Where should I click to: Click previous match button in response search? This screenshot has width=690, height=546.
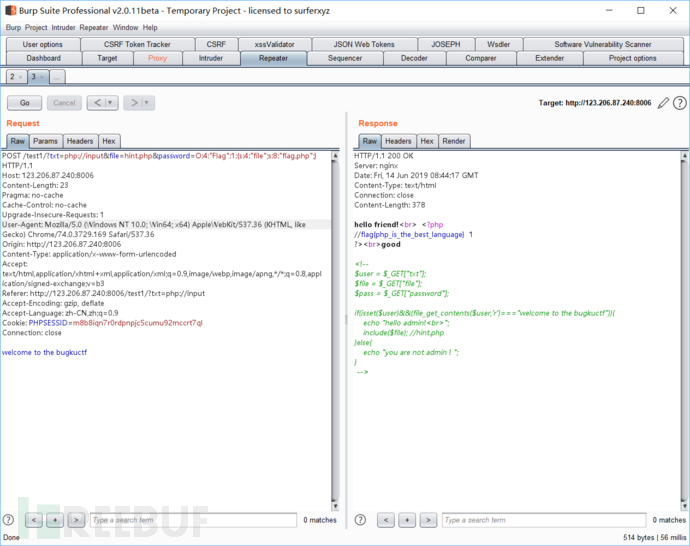(386, 520)
